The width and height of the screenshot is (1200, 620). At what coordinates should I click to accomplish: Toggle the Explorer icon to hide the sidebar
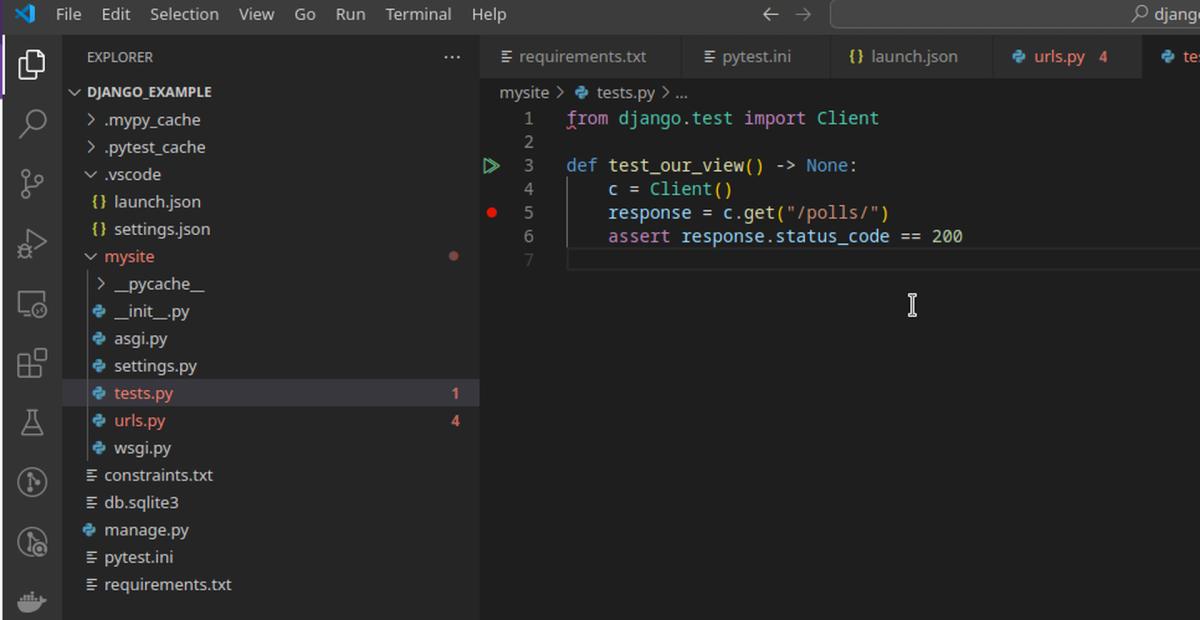click(x=31, y=63)
